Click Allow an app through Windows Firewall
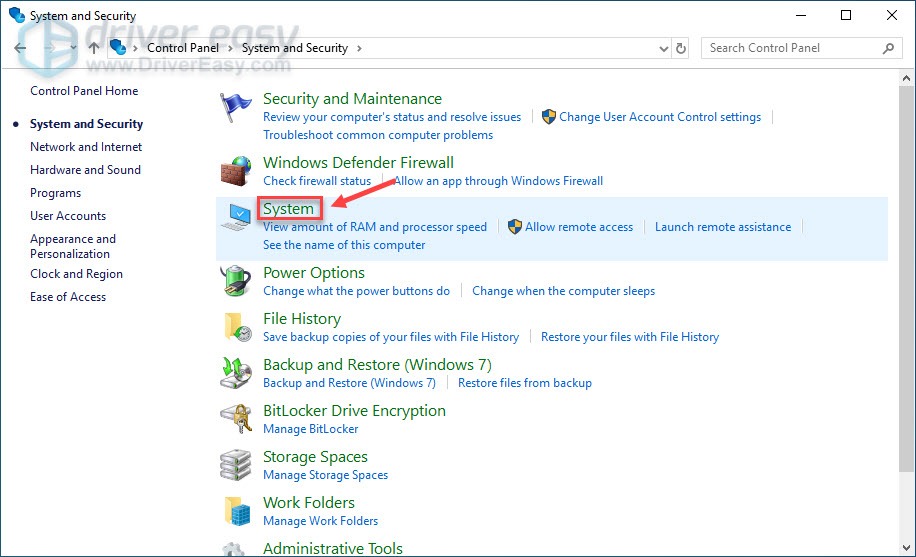Screen dimensions: 916x557 (x=499, y=181)
